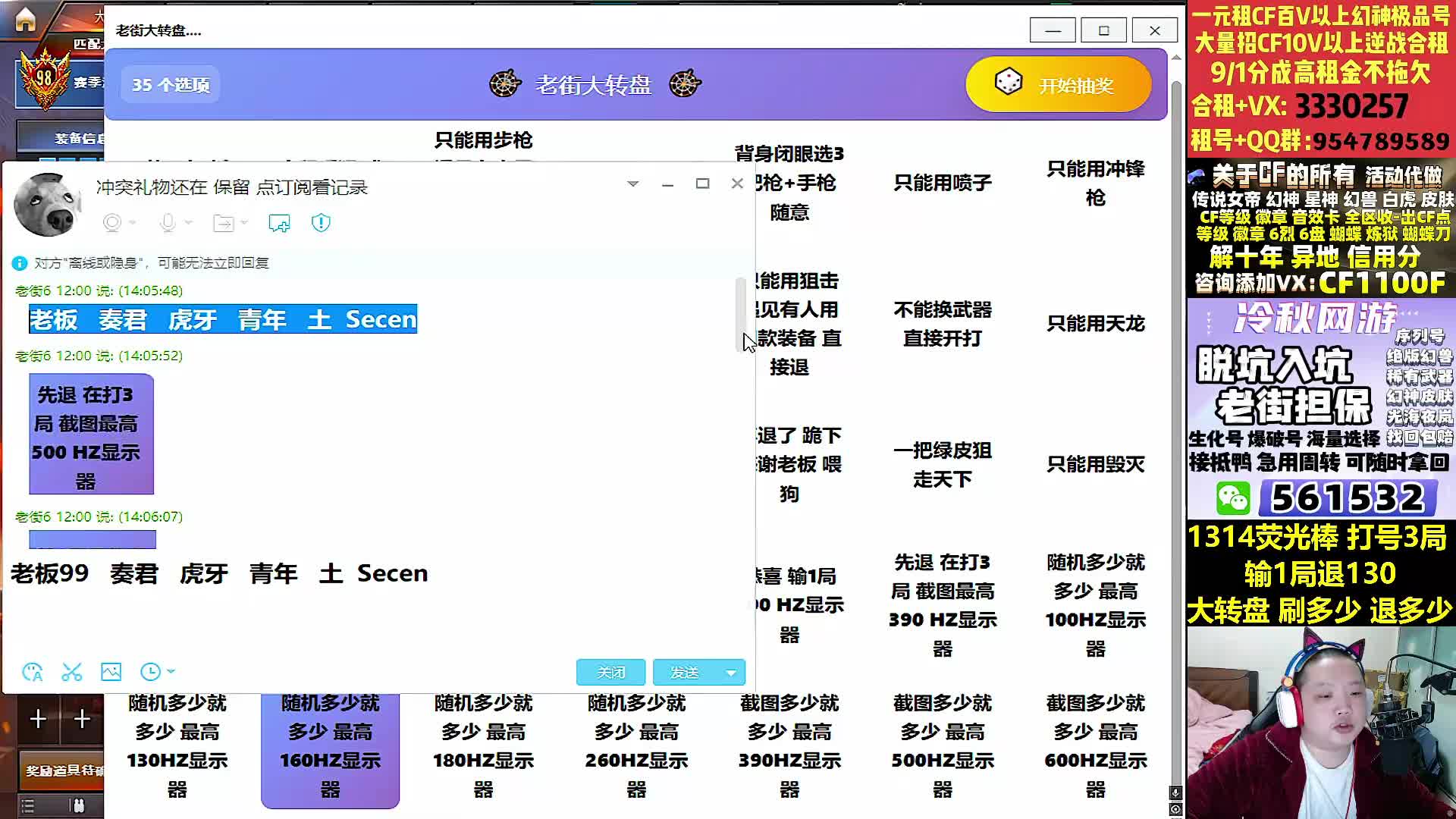
Task: Click the send file folder icon
Action: coord(224,223)
